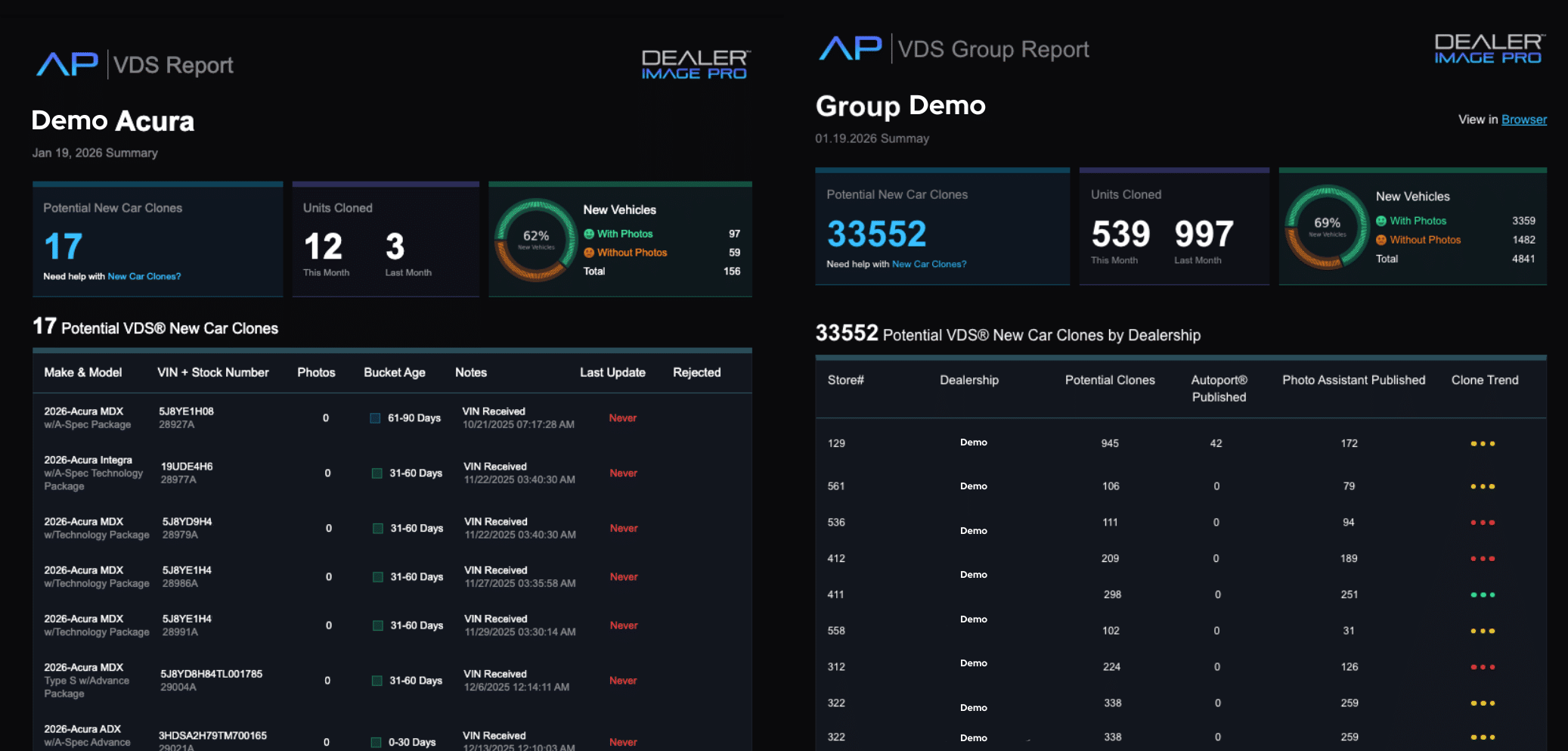Toggle the 0-30 Days bucket square
This screenshot has width=1568, height=751.
[376, 743]
